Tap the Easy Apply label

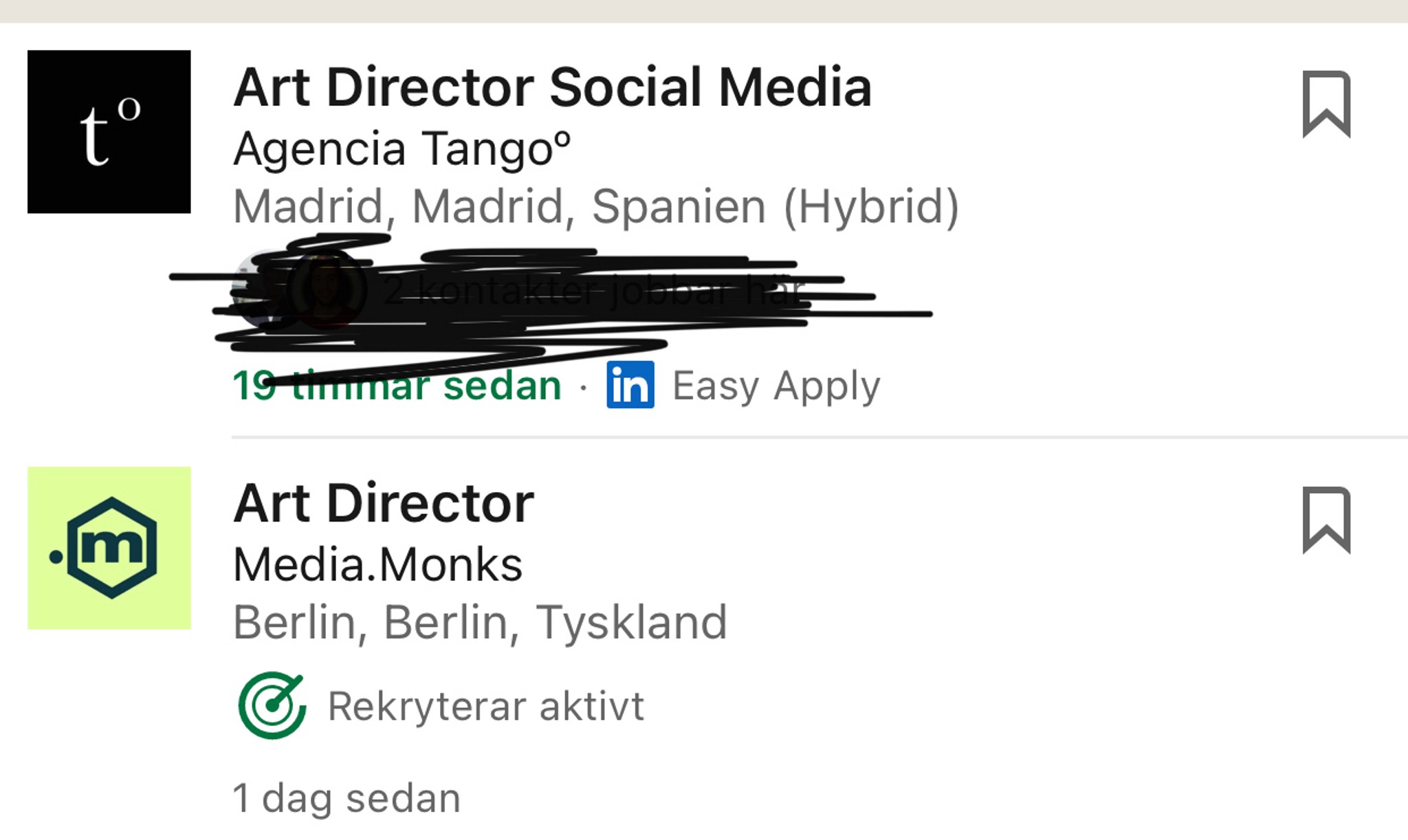click(x=776, y=386)
